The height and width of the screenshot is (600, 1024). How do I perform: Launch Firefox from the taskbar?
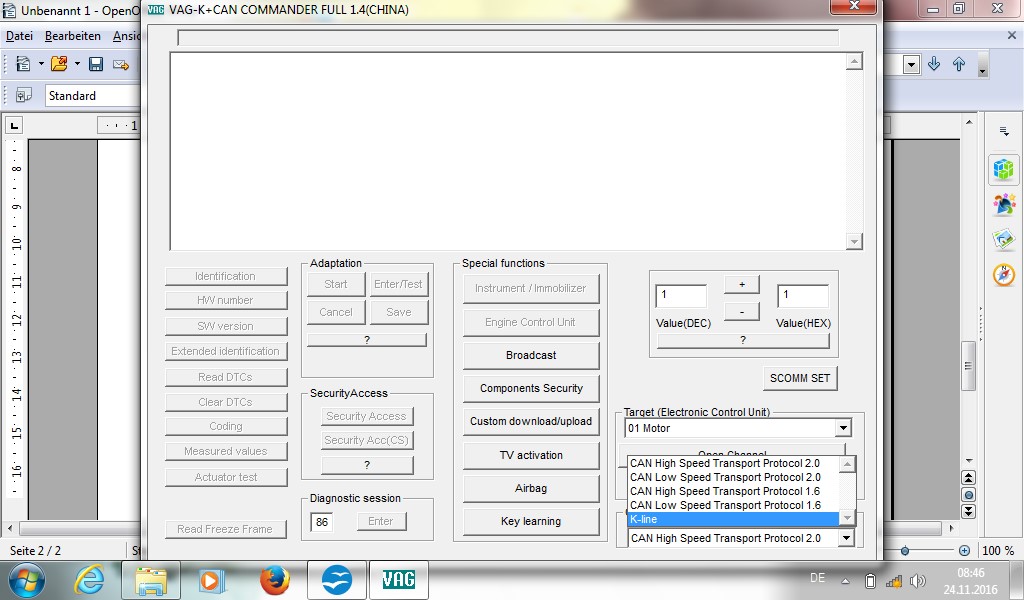coord(274,580)
